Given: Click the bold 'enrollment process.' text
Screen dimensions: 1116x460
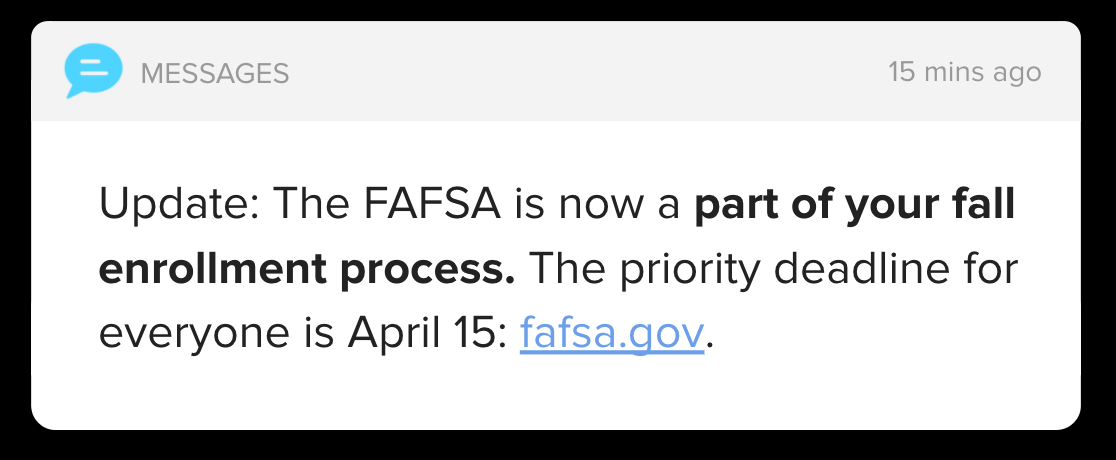Looking at the screenshot, I should (307, 269).
